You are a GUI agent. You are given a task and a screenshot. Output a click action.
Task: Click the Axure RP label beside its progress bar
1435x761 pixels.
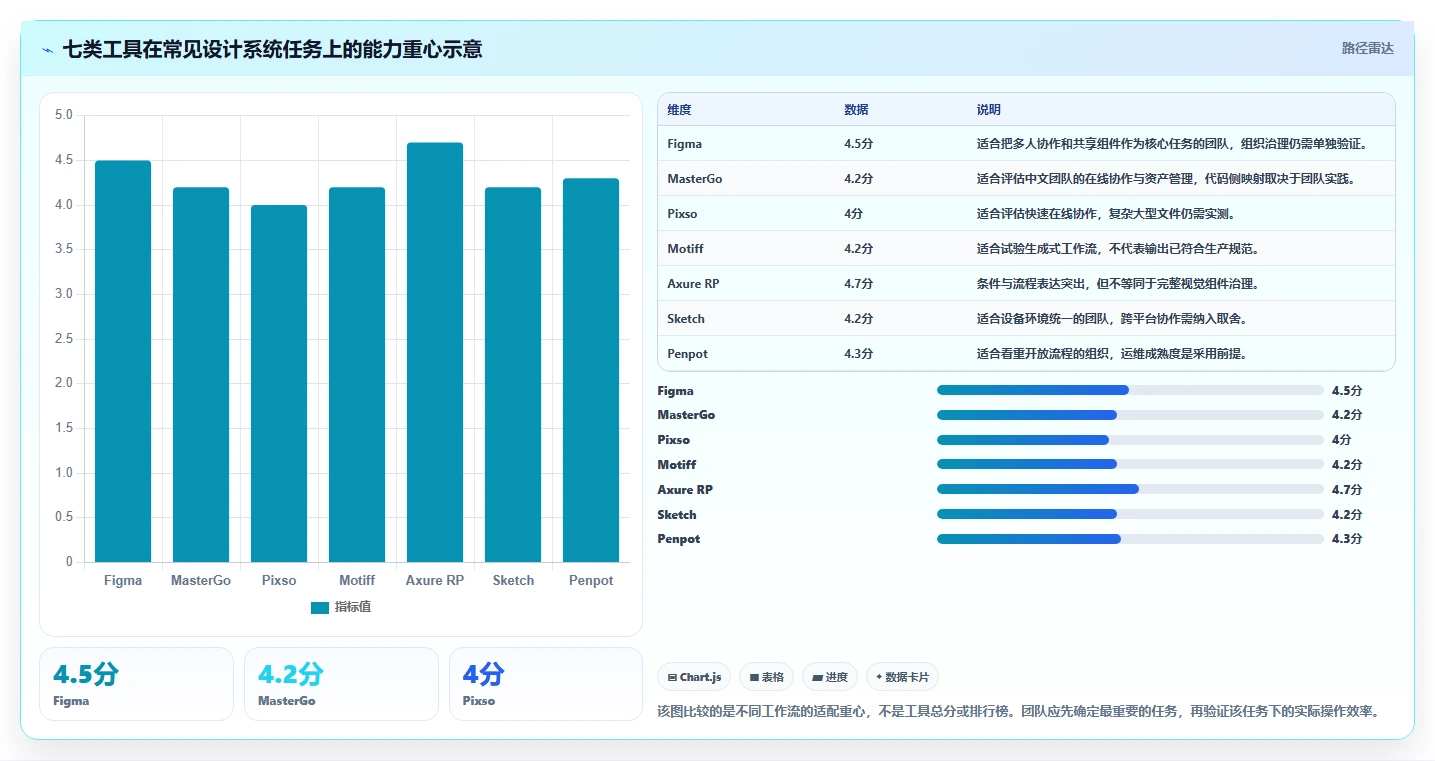(685, 490)
